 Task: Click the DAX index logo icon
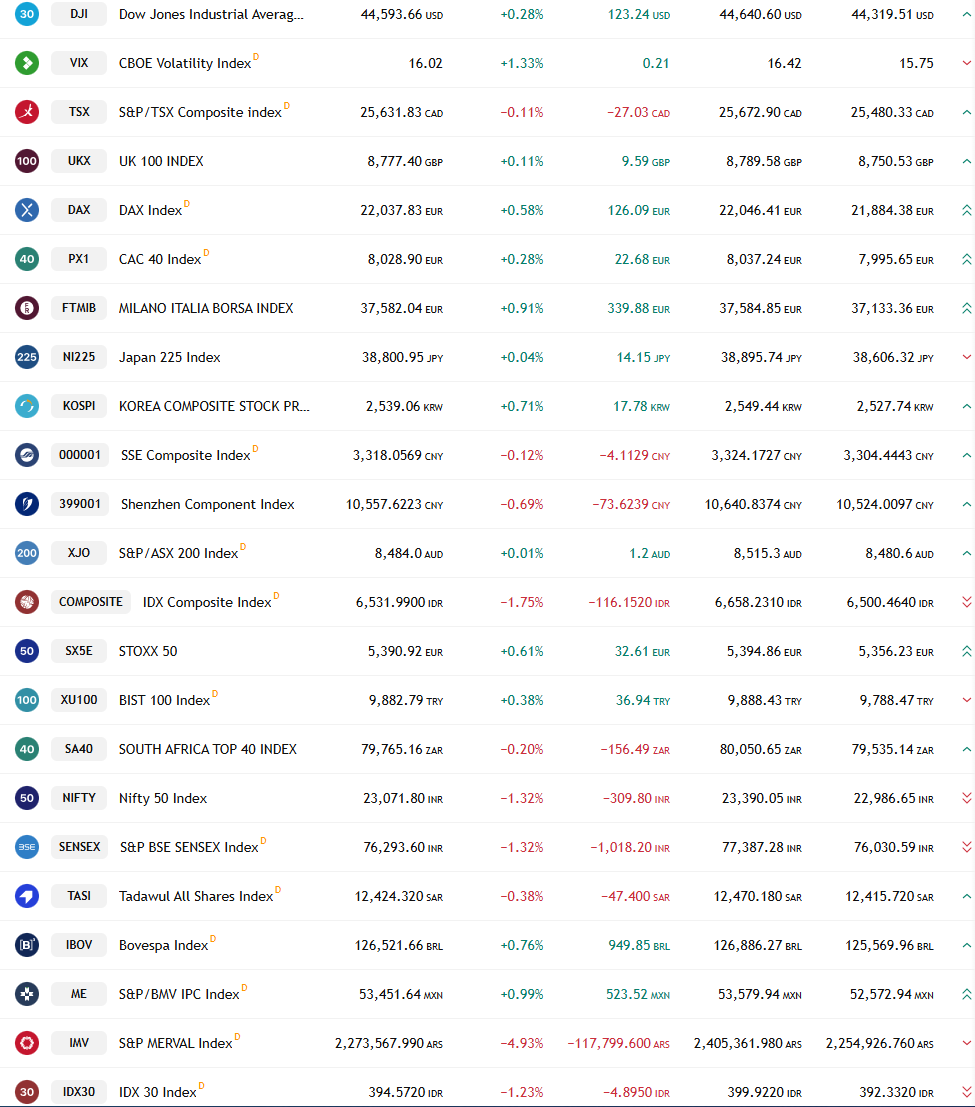pyautogui.click(x=27, y=210)
